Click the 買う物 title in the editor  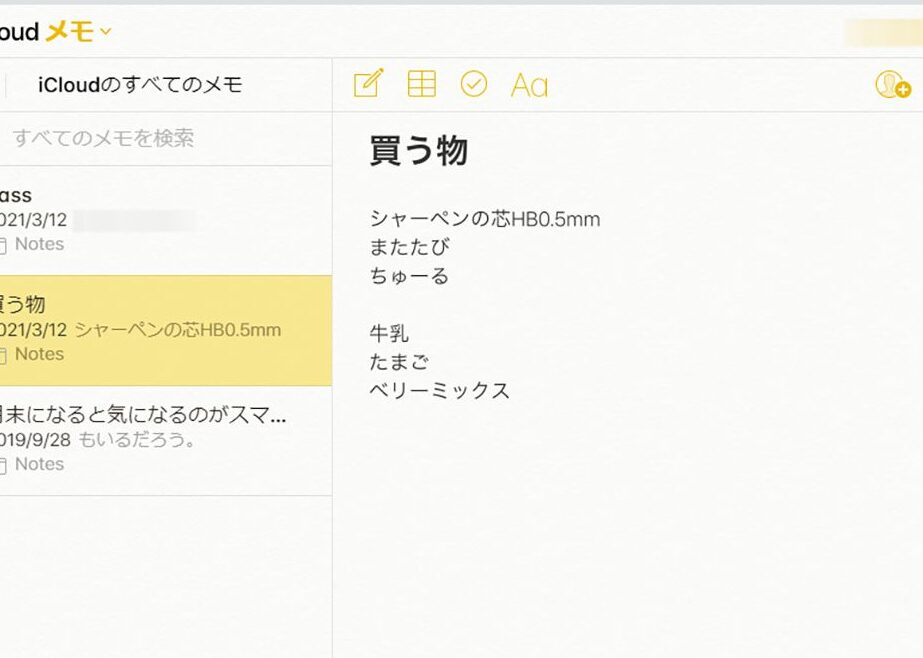tap(418, 150)
